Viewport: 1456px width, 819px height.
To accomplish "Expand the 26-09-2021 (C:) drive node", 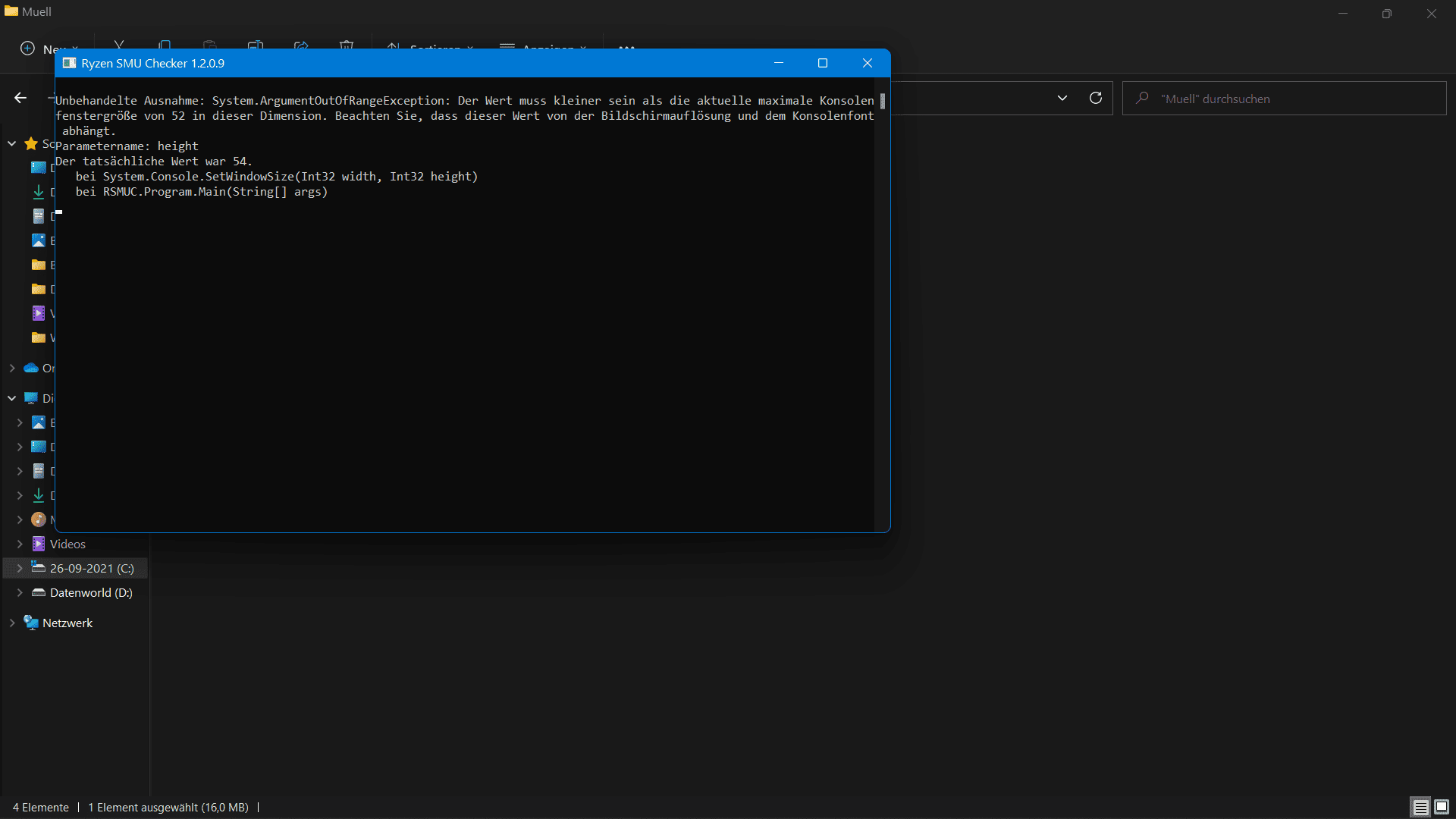I will coord(20,568).
